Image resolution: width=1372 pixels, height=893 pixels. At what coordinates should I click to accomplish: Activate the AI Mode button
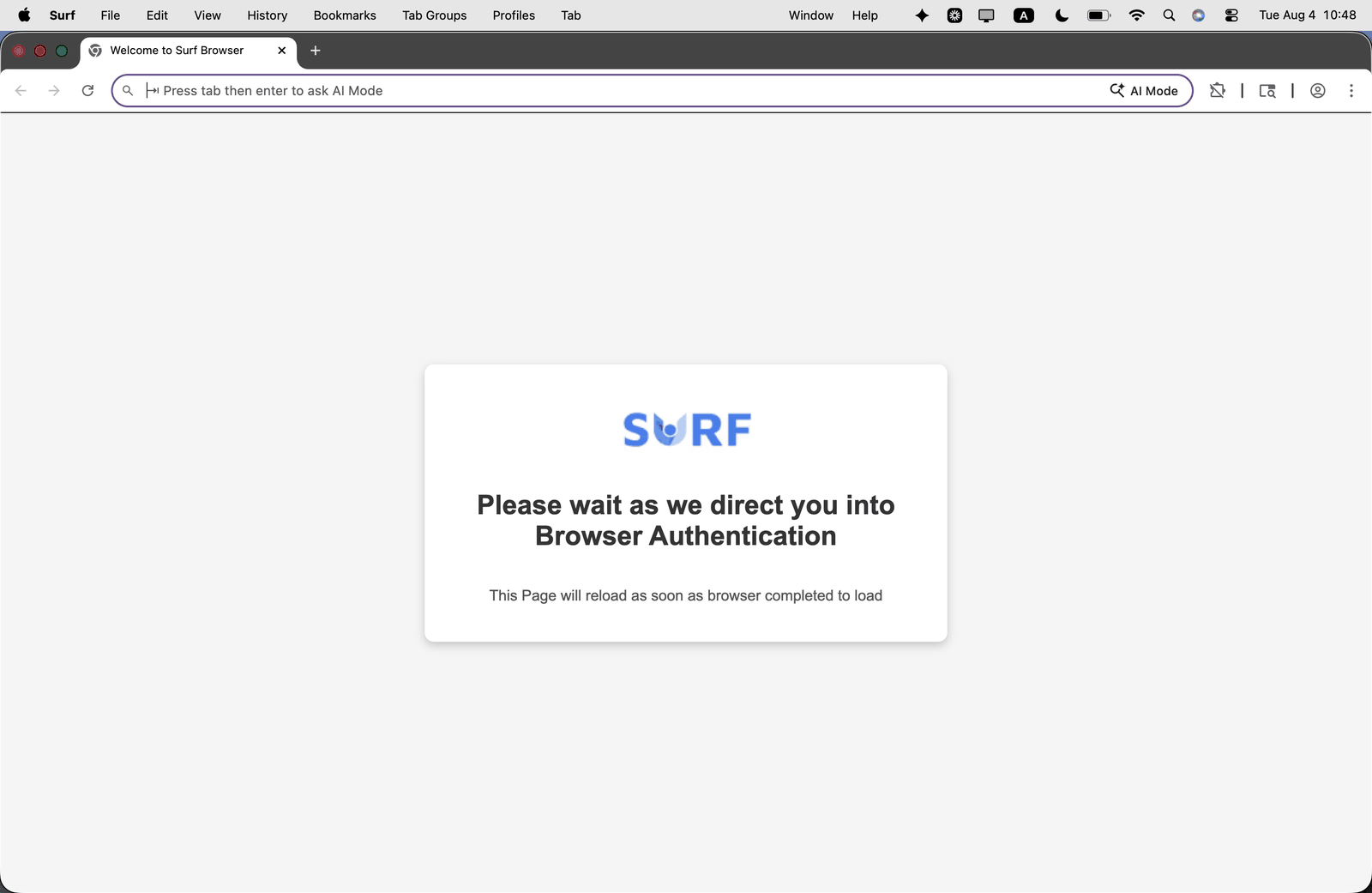tap(1144, 91)
